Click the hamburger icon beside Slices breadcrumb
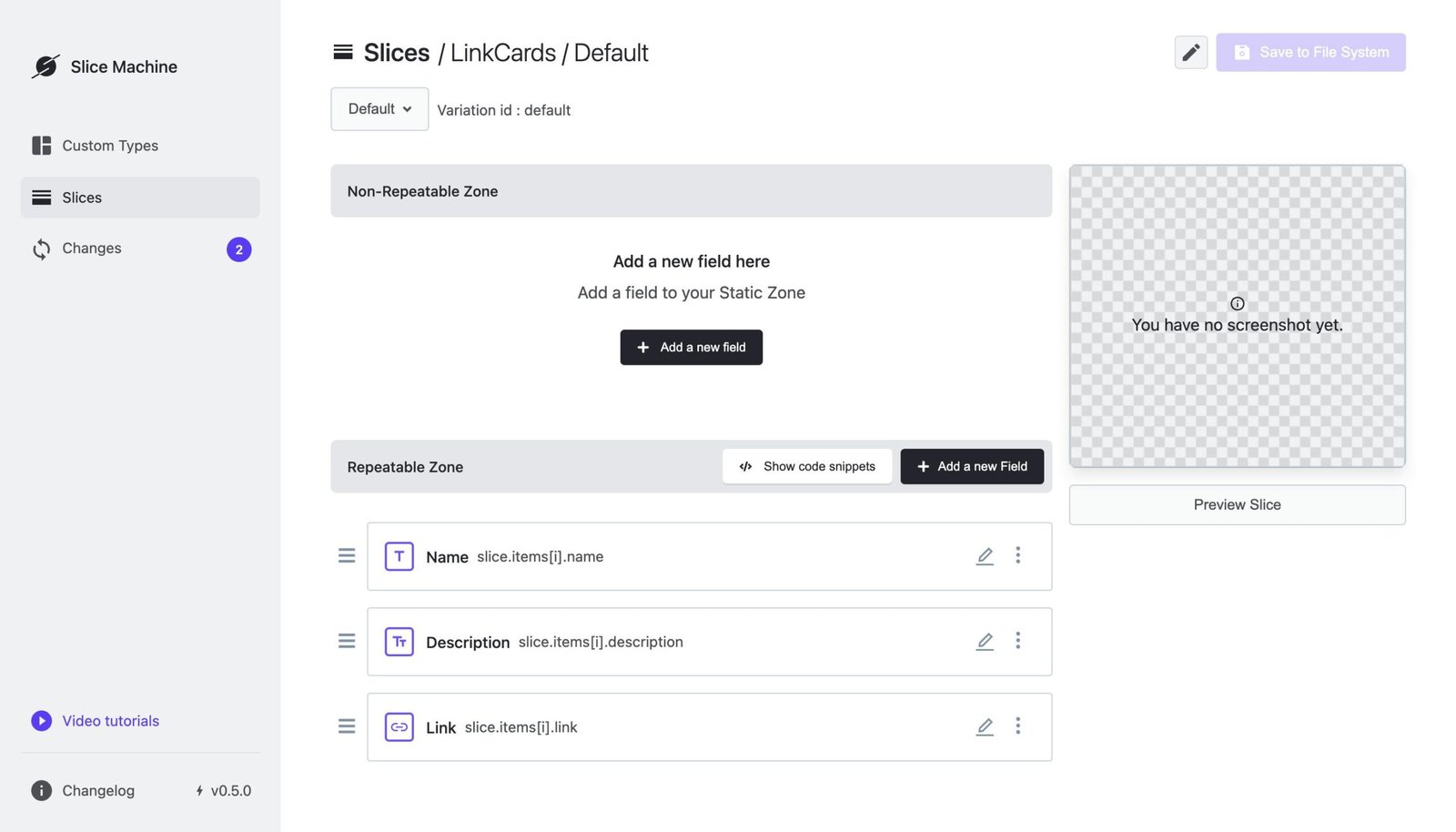Image resolution: width=1456 pixels, height=832 pixels. coord(343,52)
